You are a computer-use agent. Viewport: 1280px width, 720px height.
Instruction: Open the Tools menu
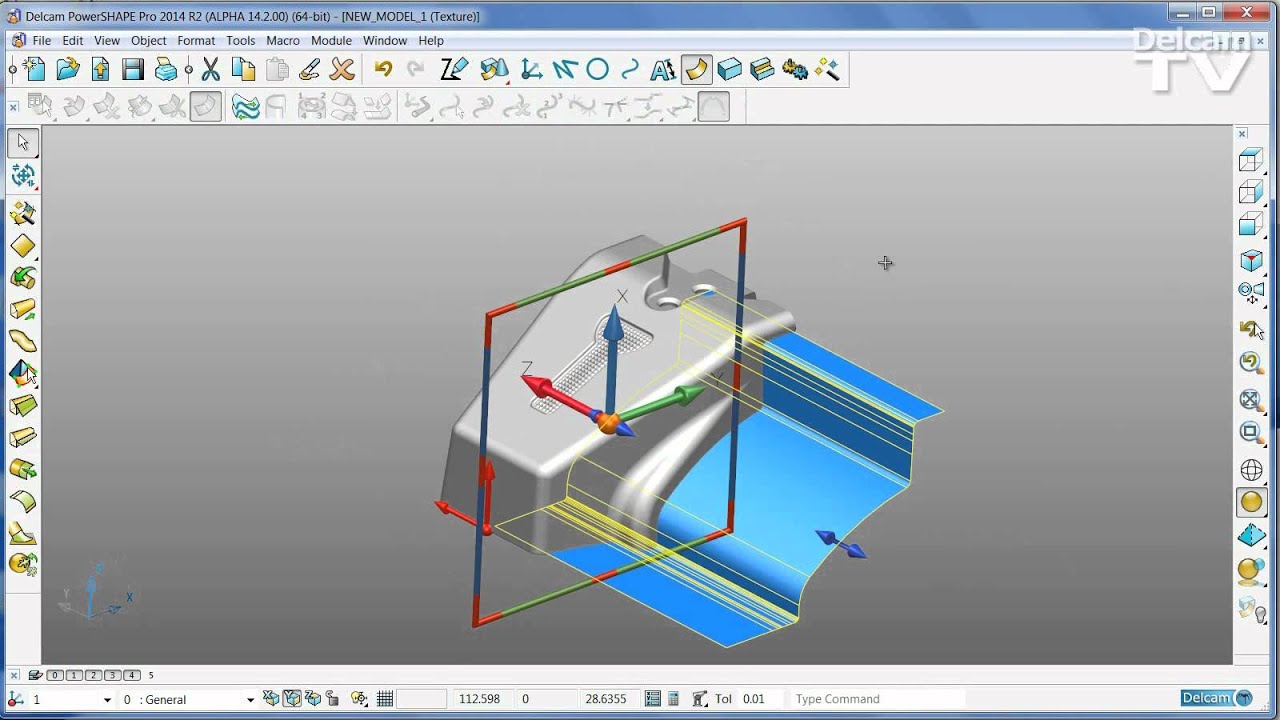[241, 41]
